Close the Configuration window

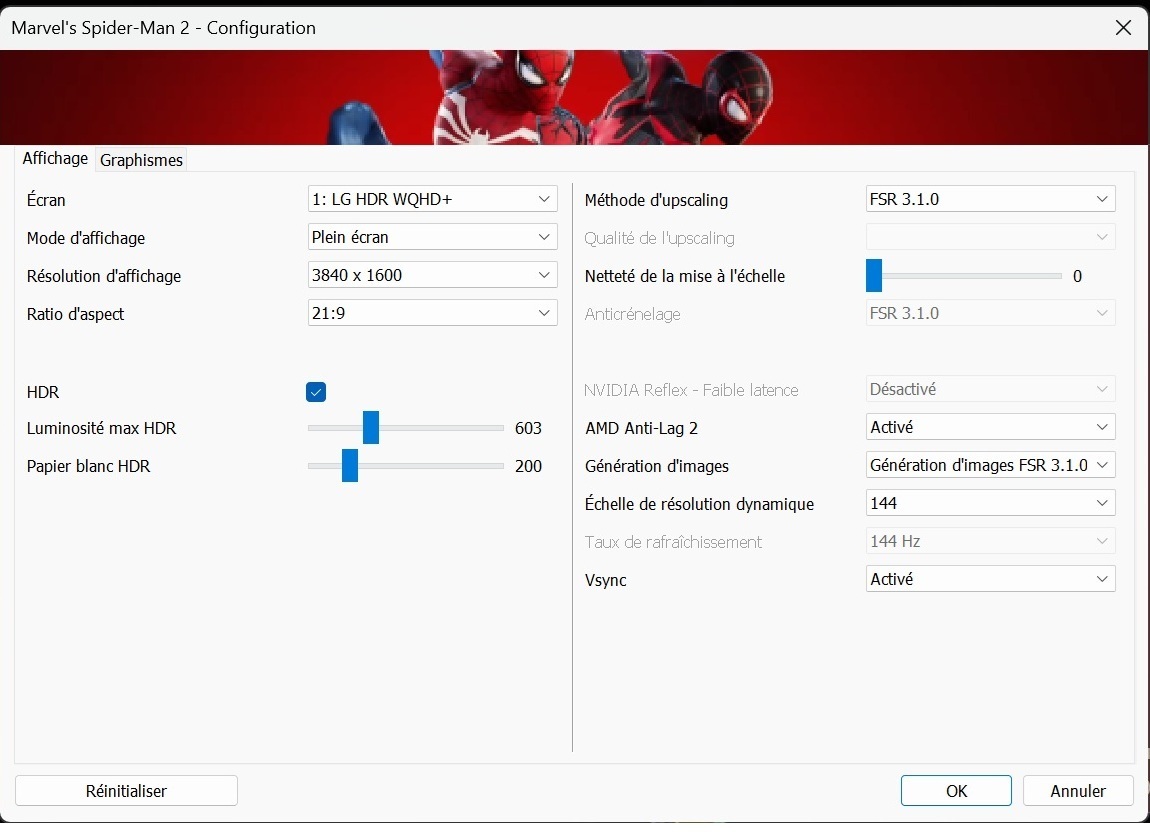click(1123, 28)
